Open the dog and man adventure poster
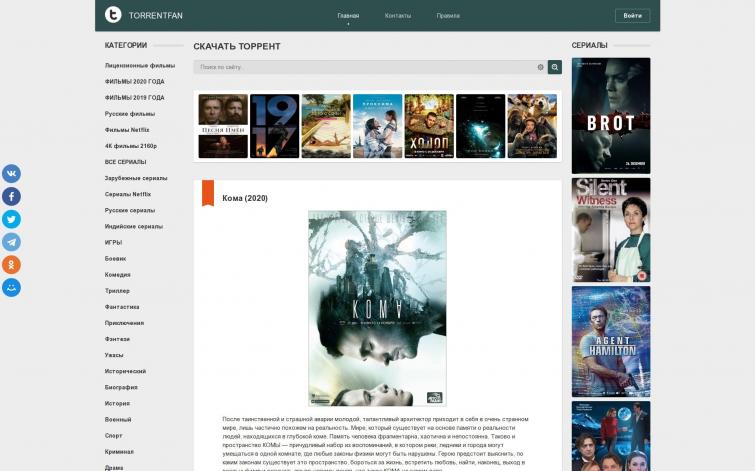 532,126
